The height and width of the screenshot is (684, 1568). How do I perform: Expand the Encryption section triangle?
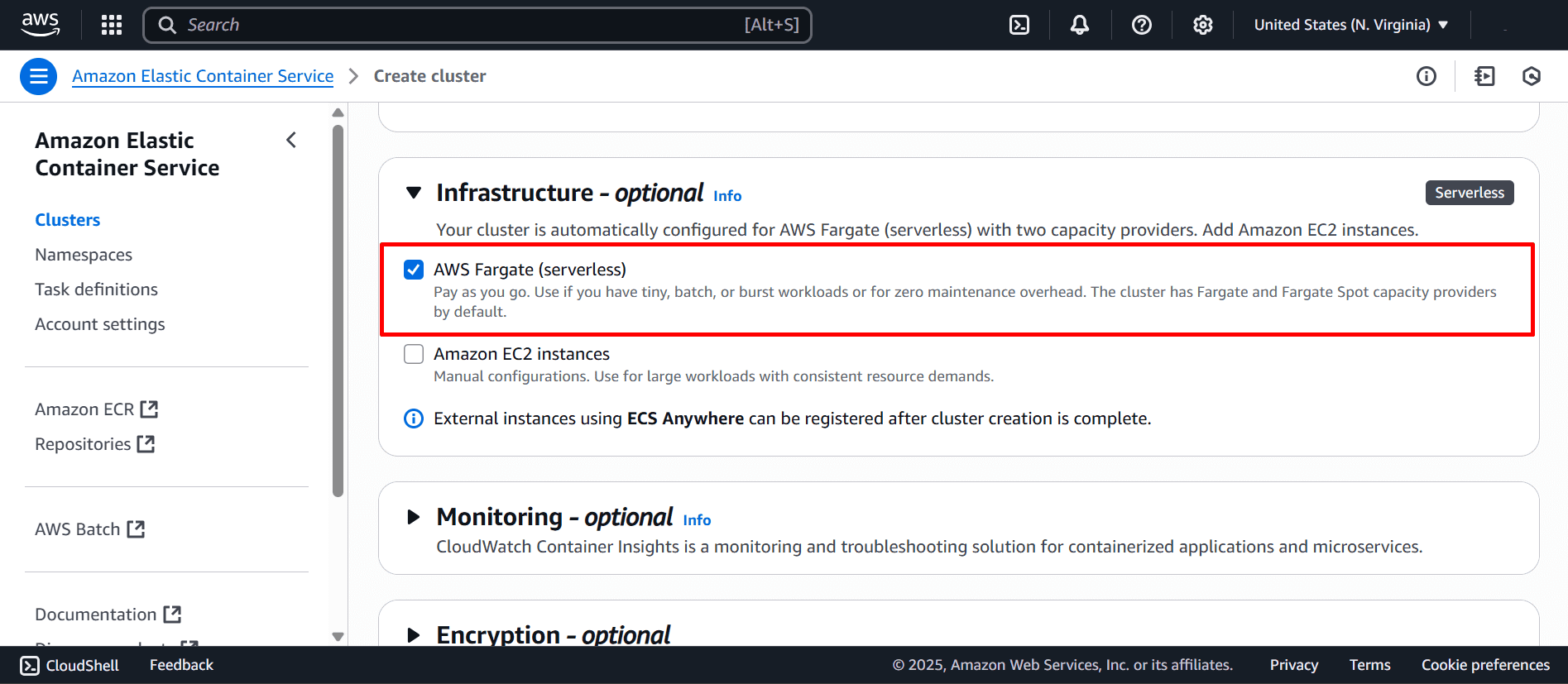[414, 635]
